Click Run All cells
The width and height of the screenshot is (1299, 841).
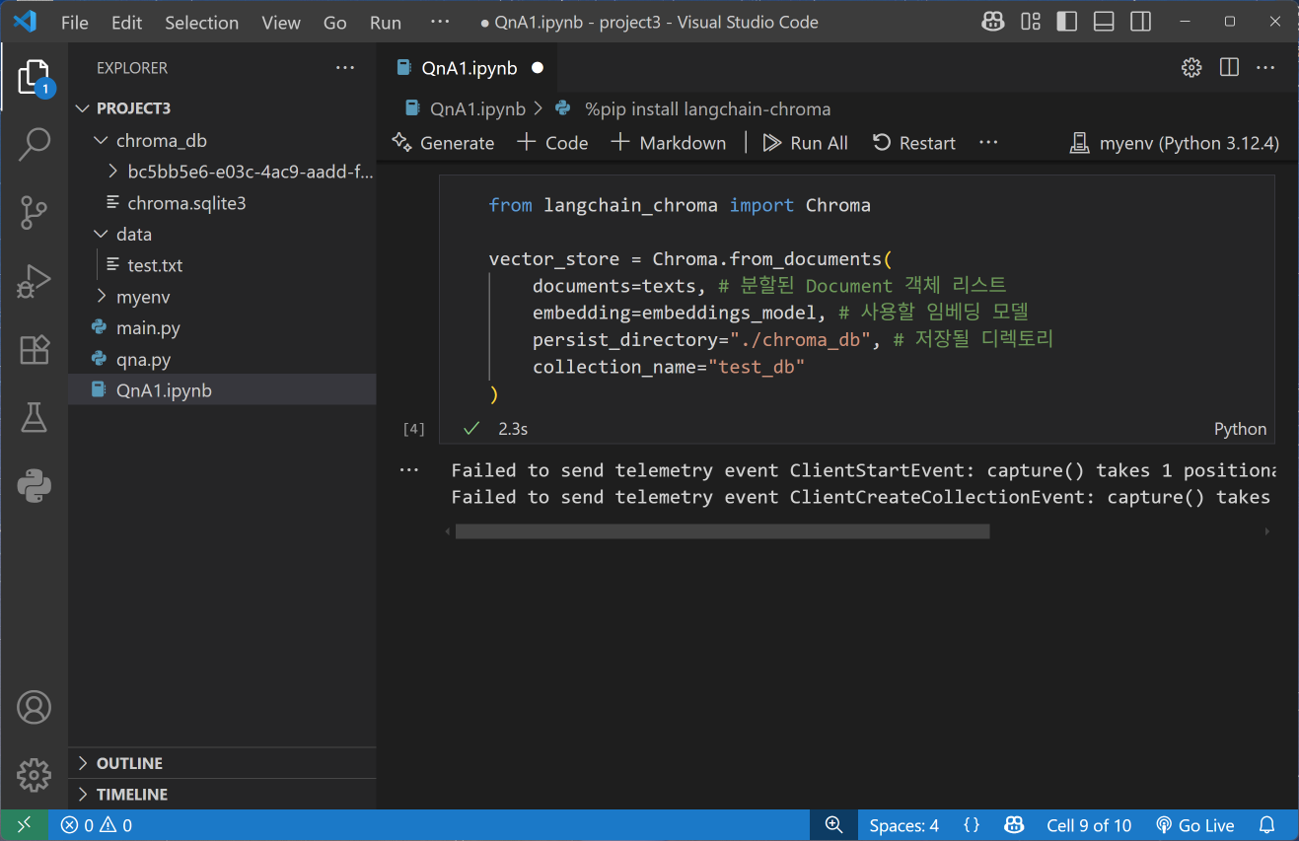coord(806,143)
